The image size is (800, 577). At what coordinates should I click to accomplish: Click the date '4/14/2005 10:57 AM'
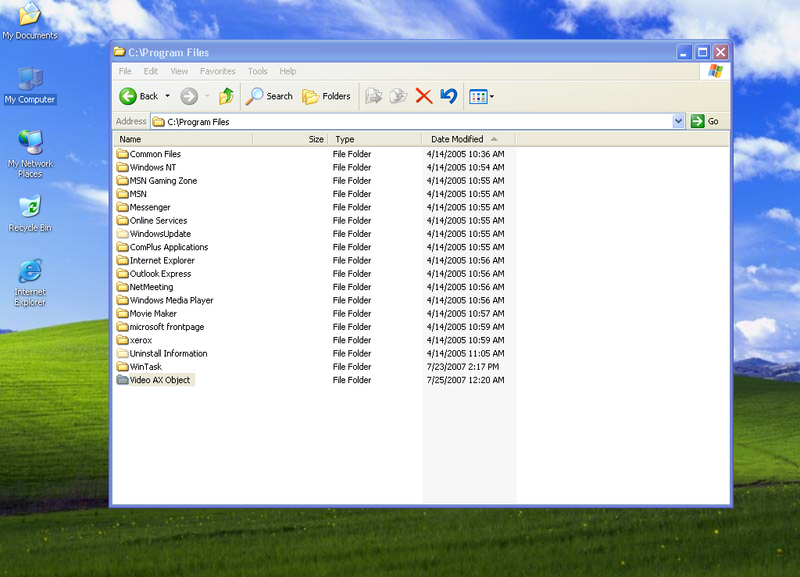pos(465,314)
